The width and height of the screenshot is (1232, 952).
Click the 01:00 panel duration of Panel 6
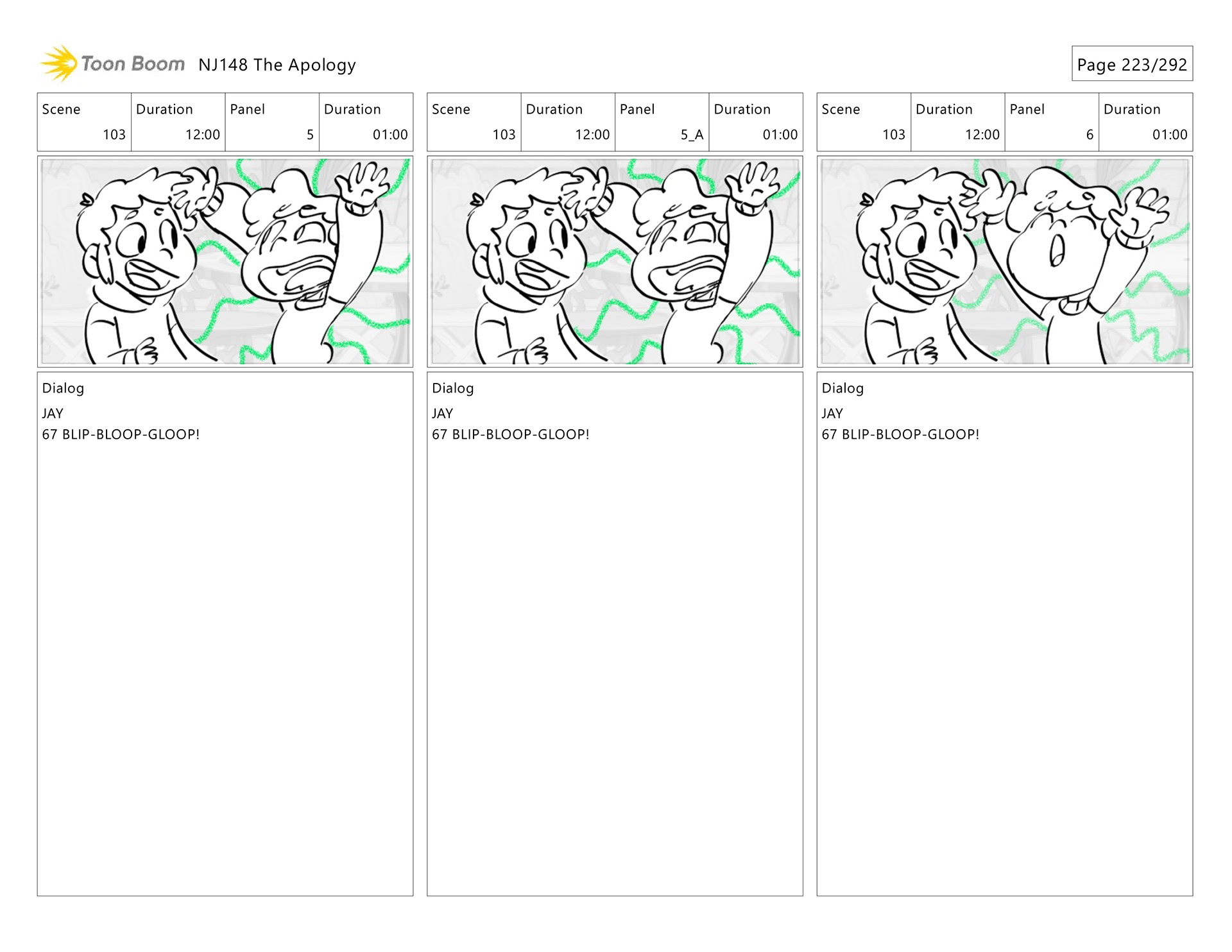click(1146, 122)
